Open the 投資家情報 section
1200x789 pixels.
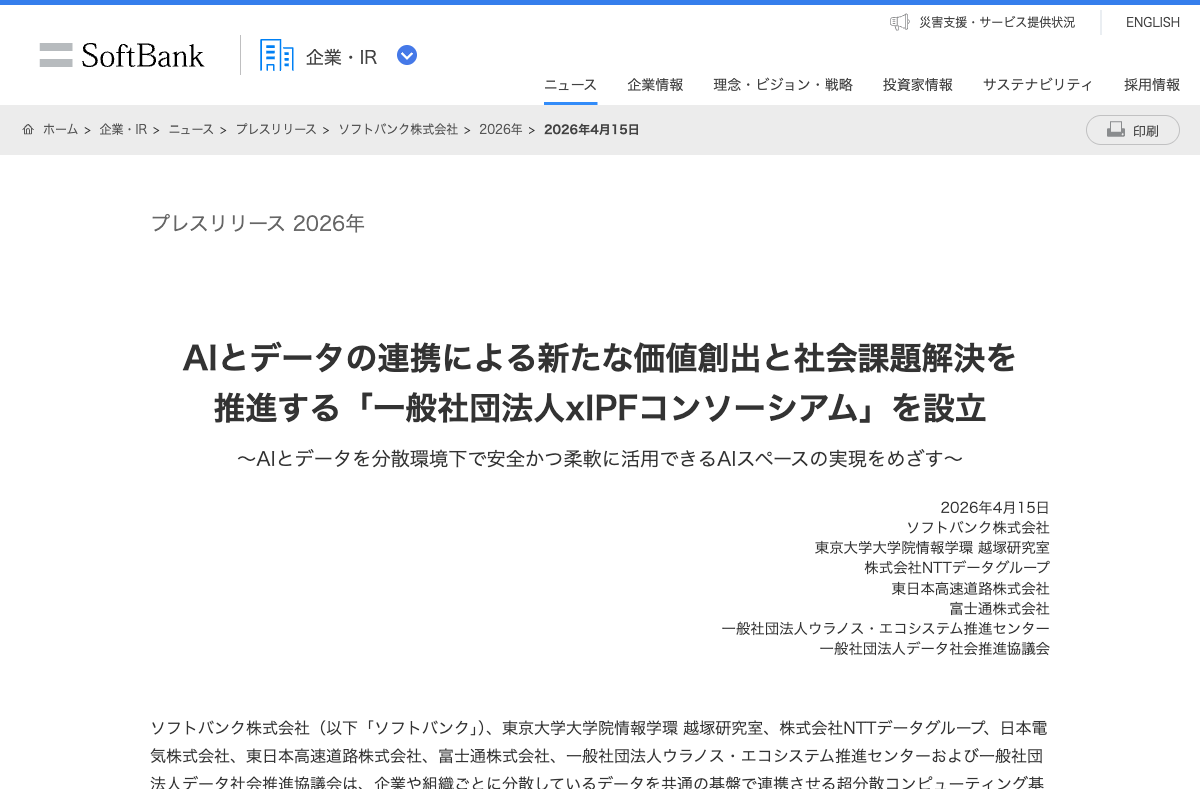click(917, 85)
